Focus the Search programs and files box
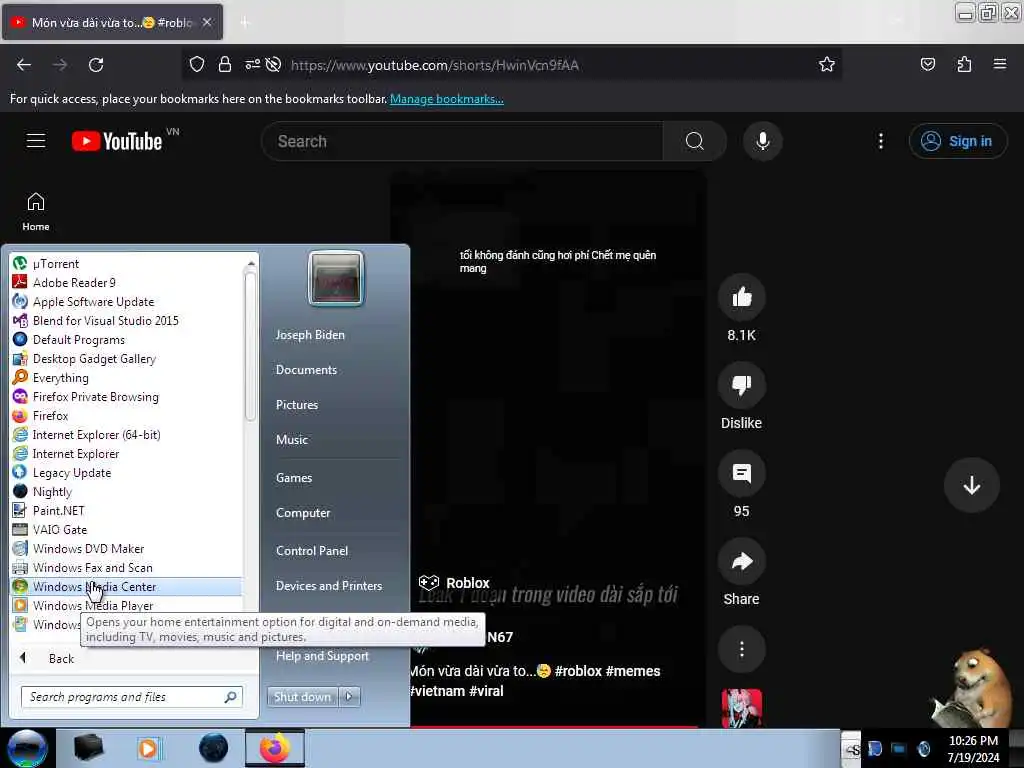This screenshot has width=1024, height=768. coord(132,697)
